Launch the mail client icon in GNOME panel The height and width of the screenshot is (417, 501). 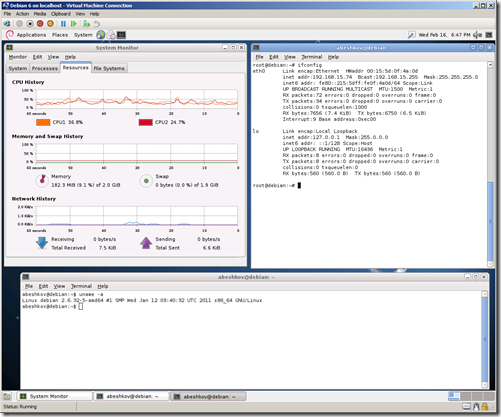pyautogui.click(x=111, y=35)
